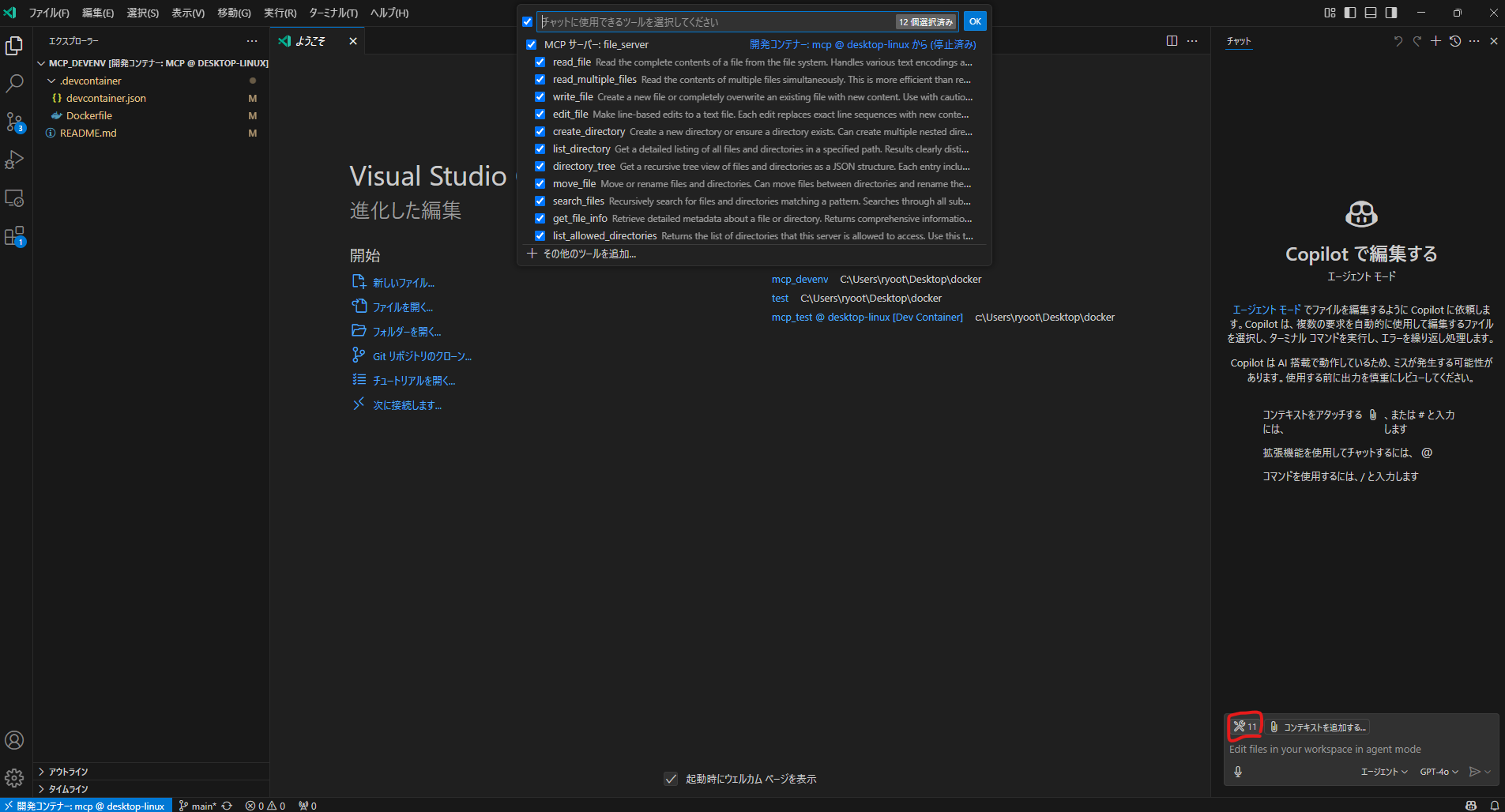Open Source Control view icon

point(14,122)
